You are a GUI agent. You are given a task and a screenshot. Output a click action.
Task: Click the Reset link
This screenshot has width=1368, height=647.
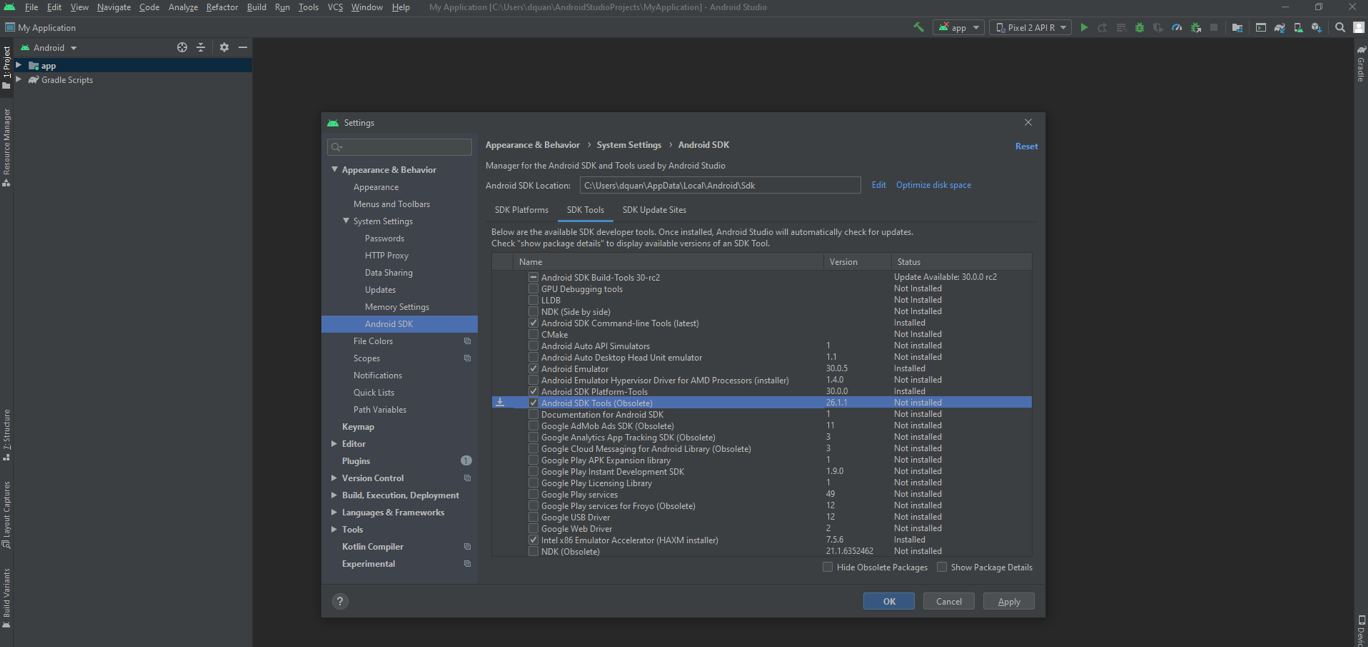(x=1026, y=146)
